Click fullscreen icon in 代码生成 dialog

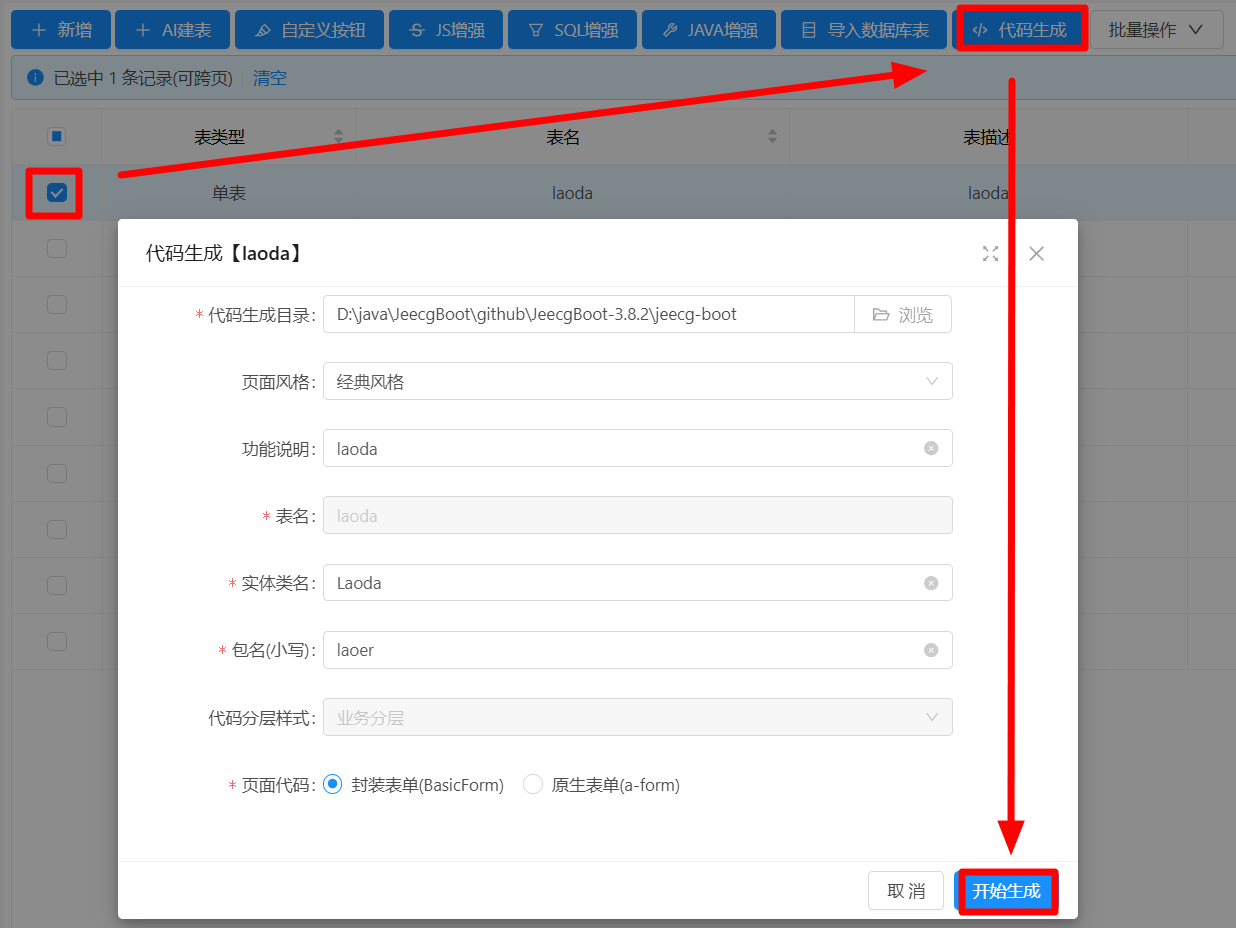click(990, 254)
